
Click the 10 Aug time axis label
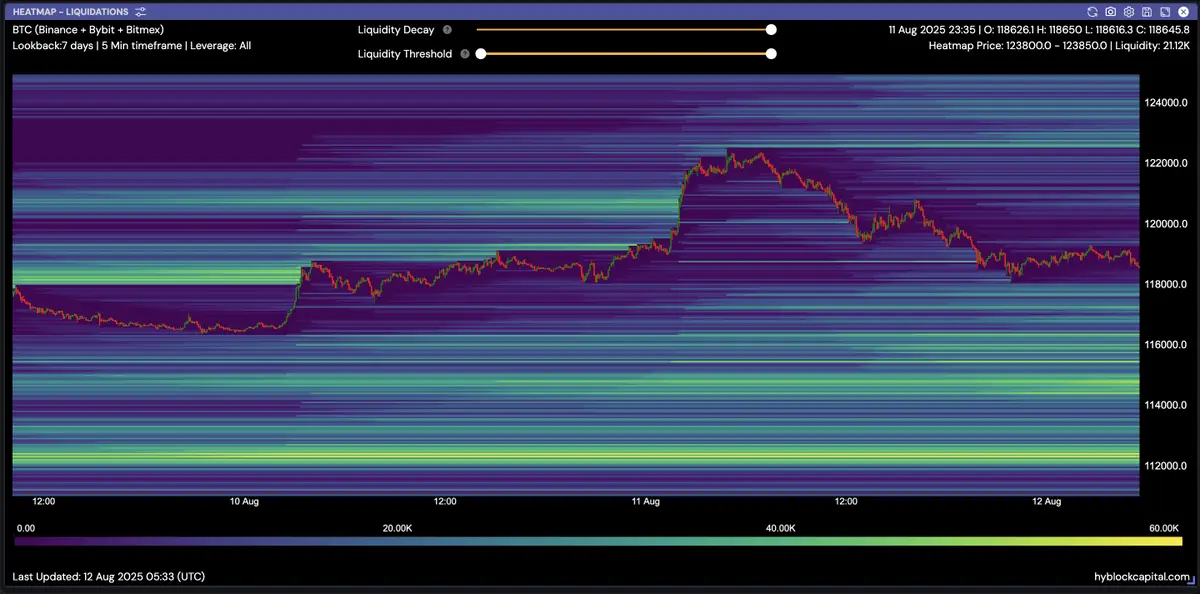(x=244, y=502)
